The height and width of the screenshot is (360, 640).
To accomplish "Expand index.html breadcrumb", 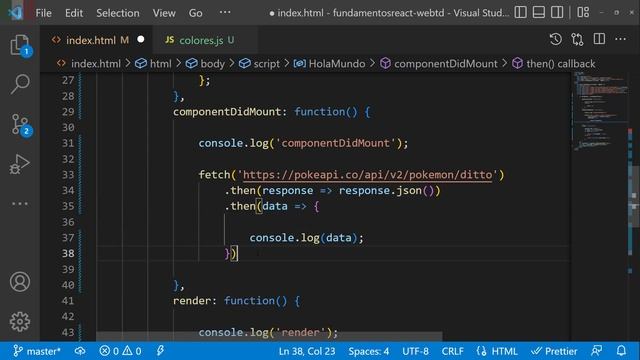I will [x=89, y=64].
